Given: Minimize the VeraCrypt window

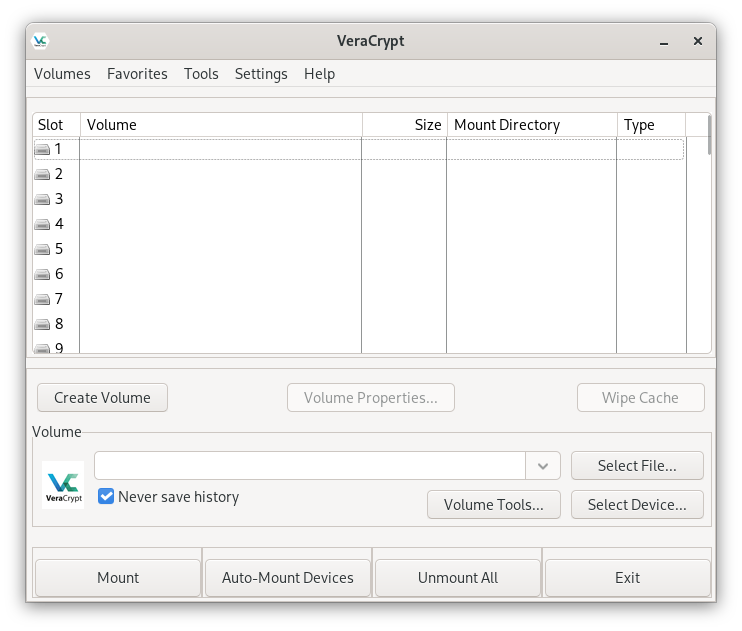Looking at the screenshot, I should pos(664,42).
